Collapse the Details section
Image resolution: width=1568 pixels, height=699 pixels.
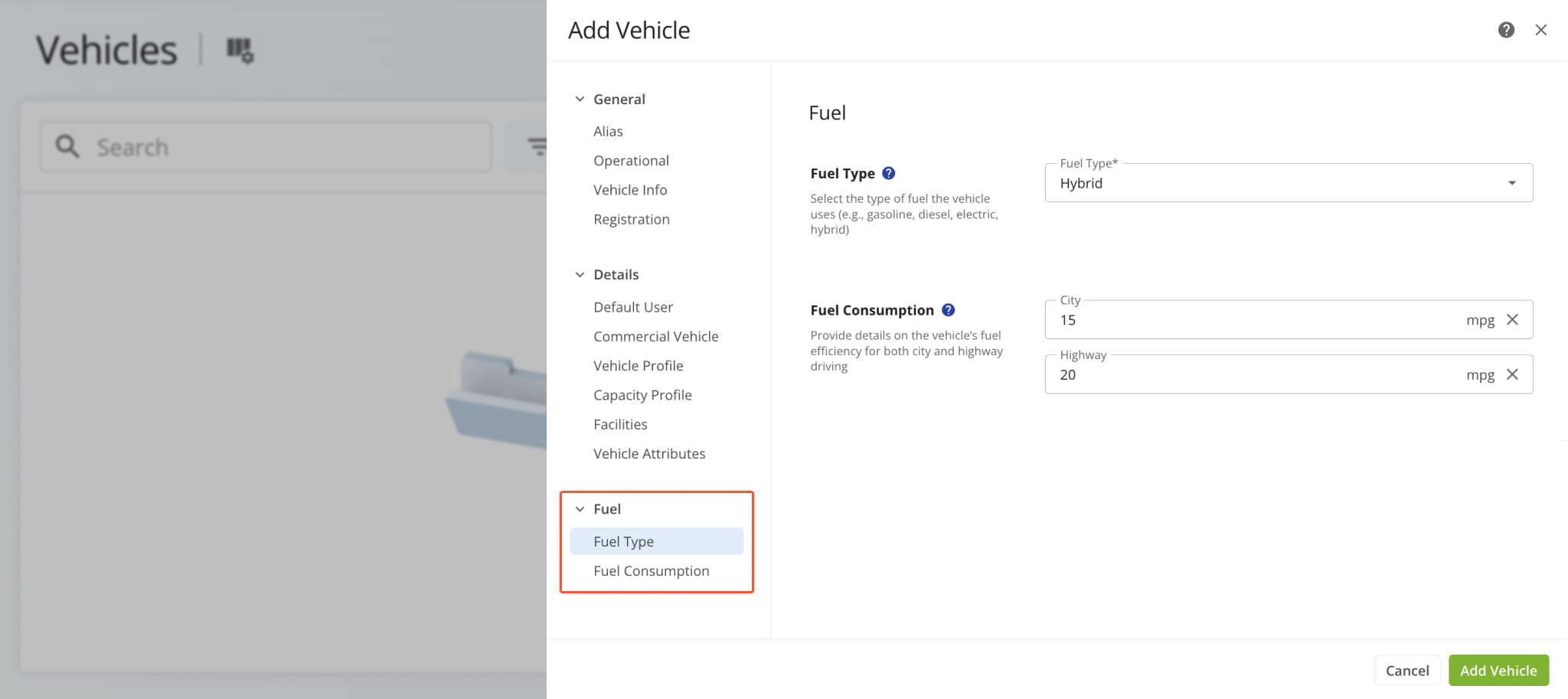(580, 275)
